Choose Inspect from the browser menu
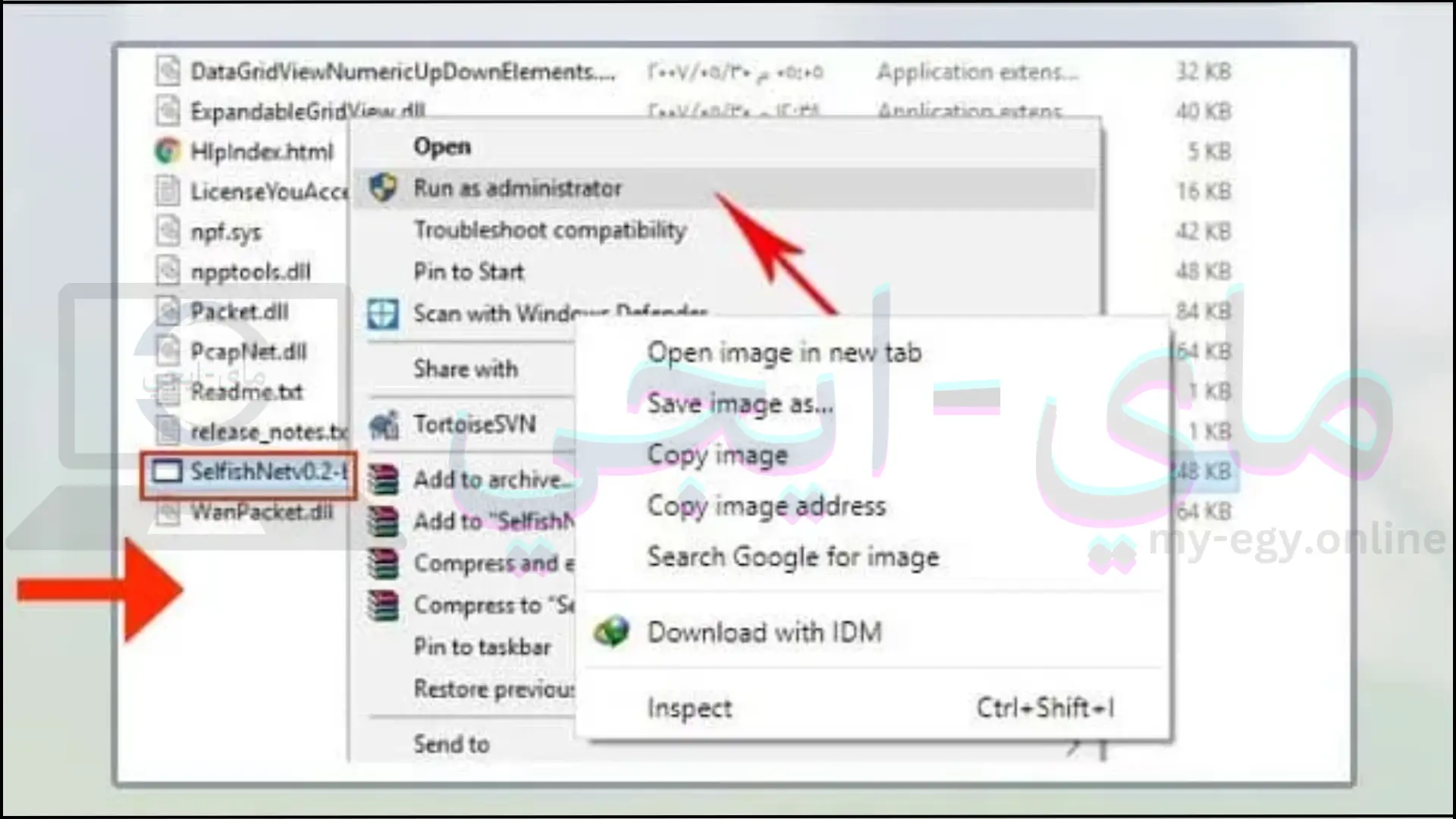This screenshot has height=819, width=1456. [689, 708]
